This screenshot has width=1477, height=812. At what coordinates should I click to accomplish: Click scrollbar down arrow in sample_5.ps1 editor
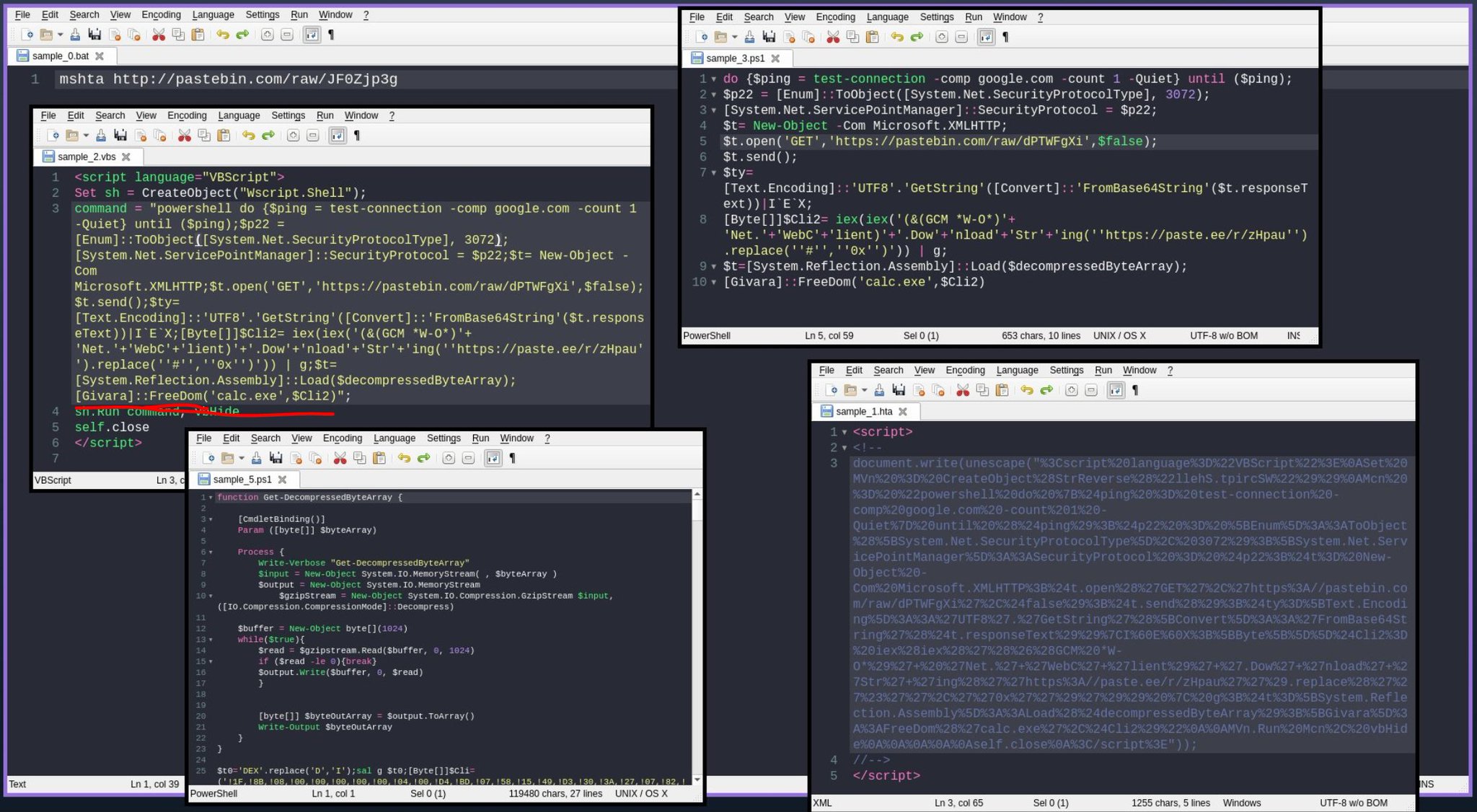(697, 780)
